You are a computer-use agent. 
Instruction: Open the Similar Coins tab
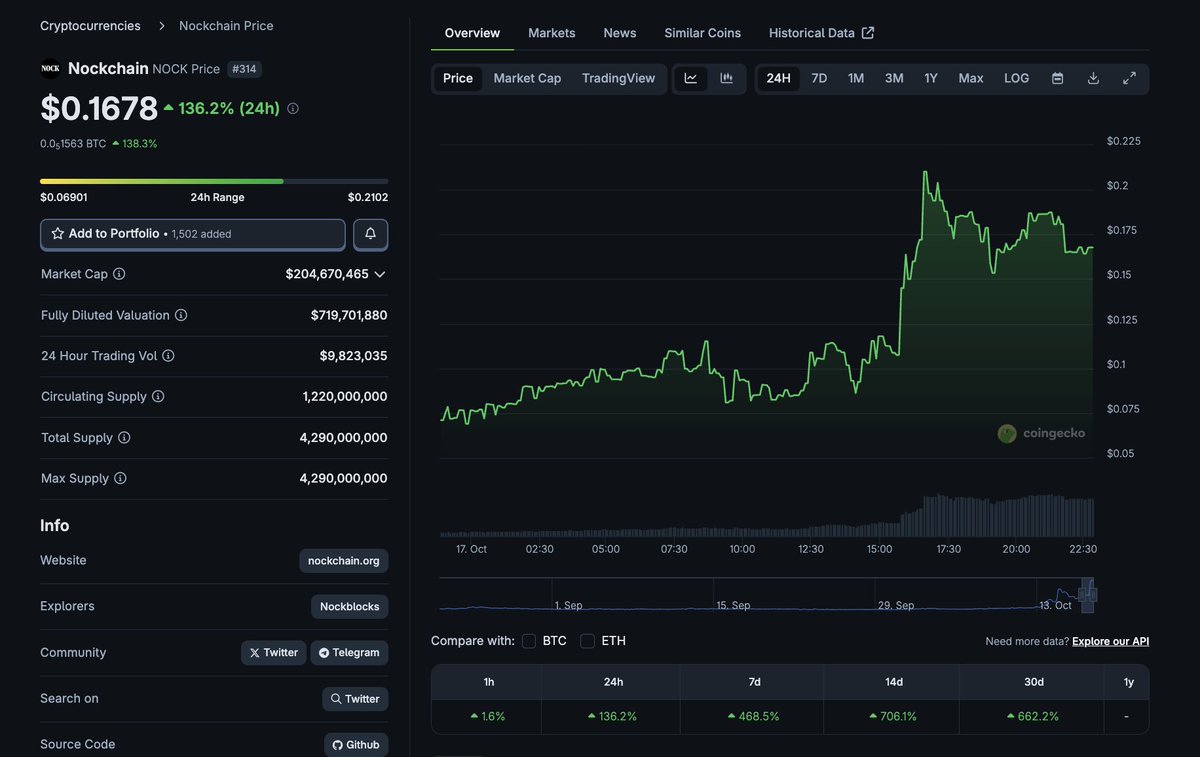click(x=702, y=33)
